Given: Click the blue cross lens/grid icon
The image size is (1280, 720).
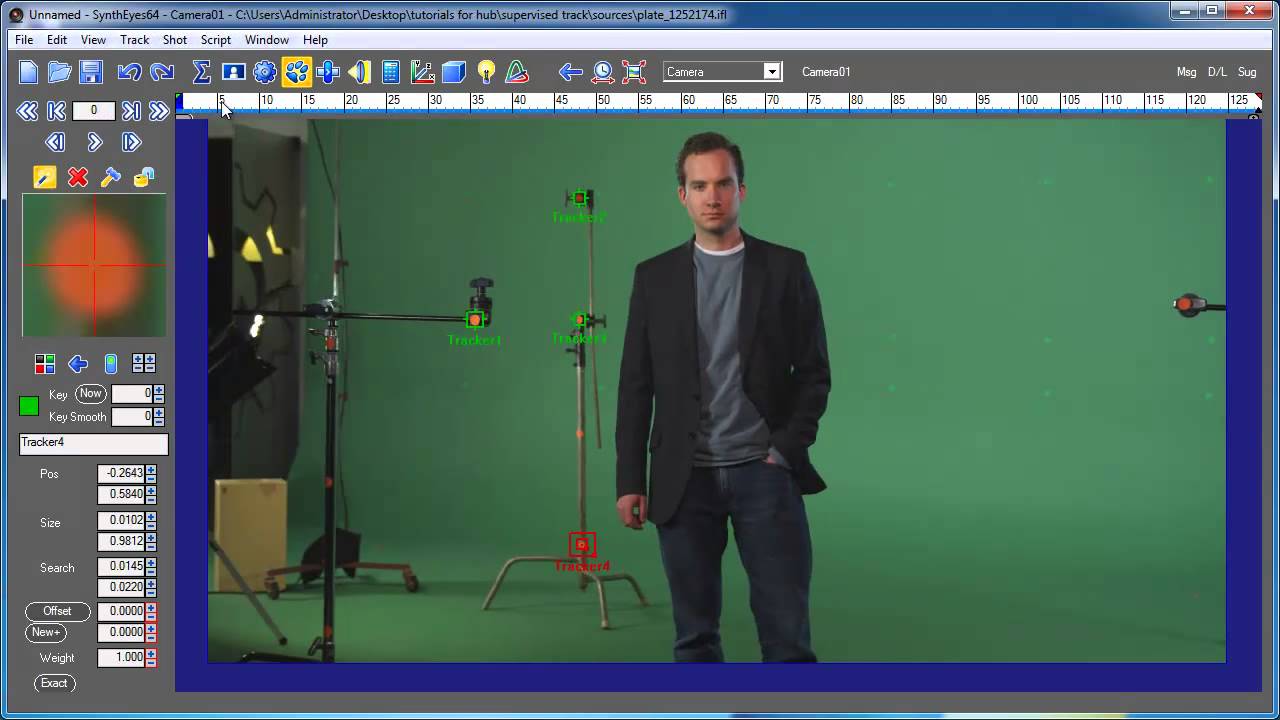Looking at the screenshot, I should coord(328,72).
